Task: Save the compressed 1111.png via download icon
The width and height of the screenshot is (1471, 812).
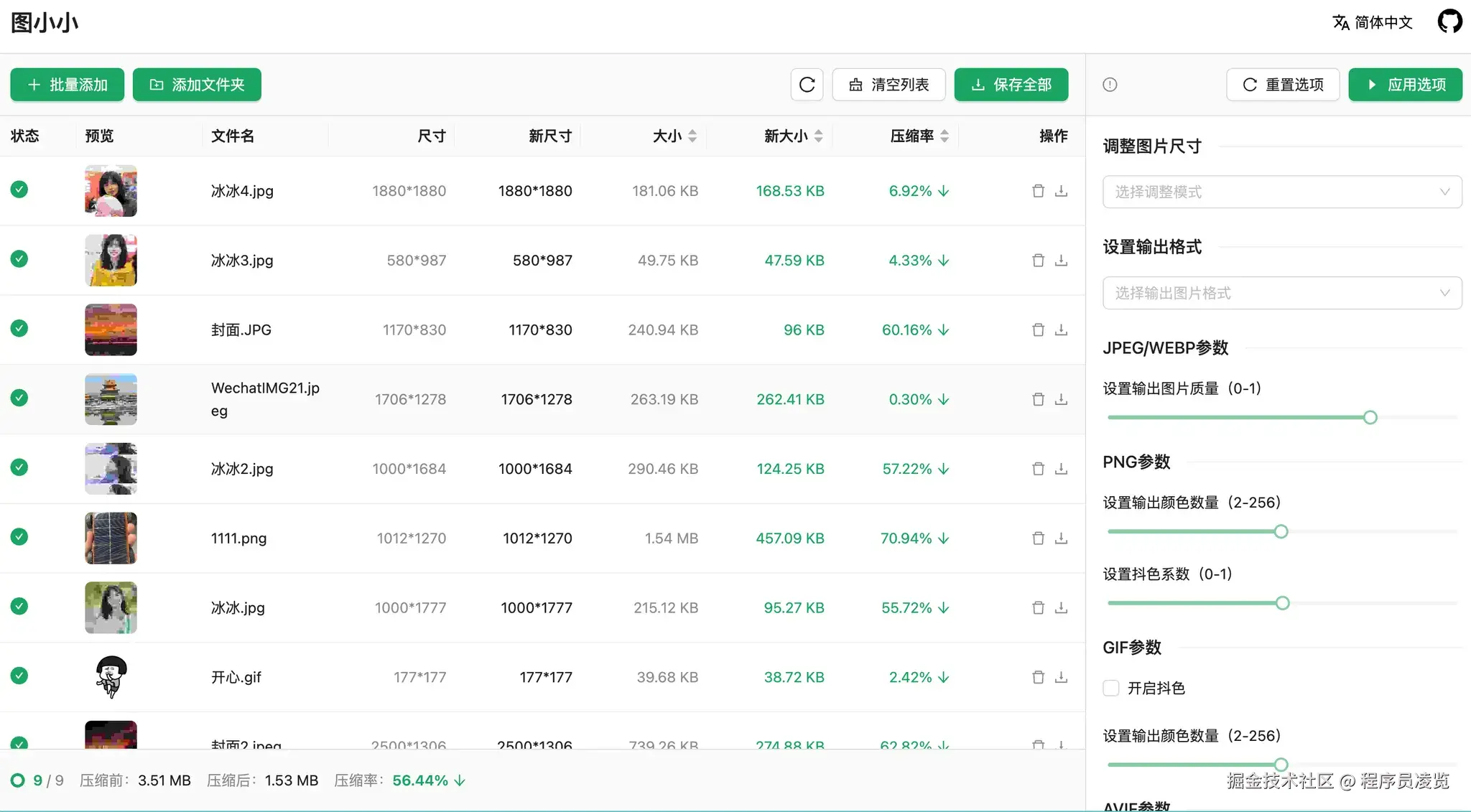Action: pos(1061,538)
